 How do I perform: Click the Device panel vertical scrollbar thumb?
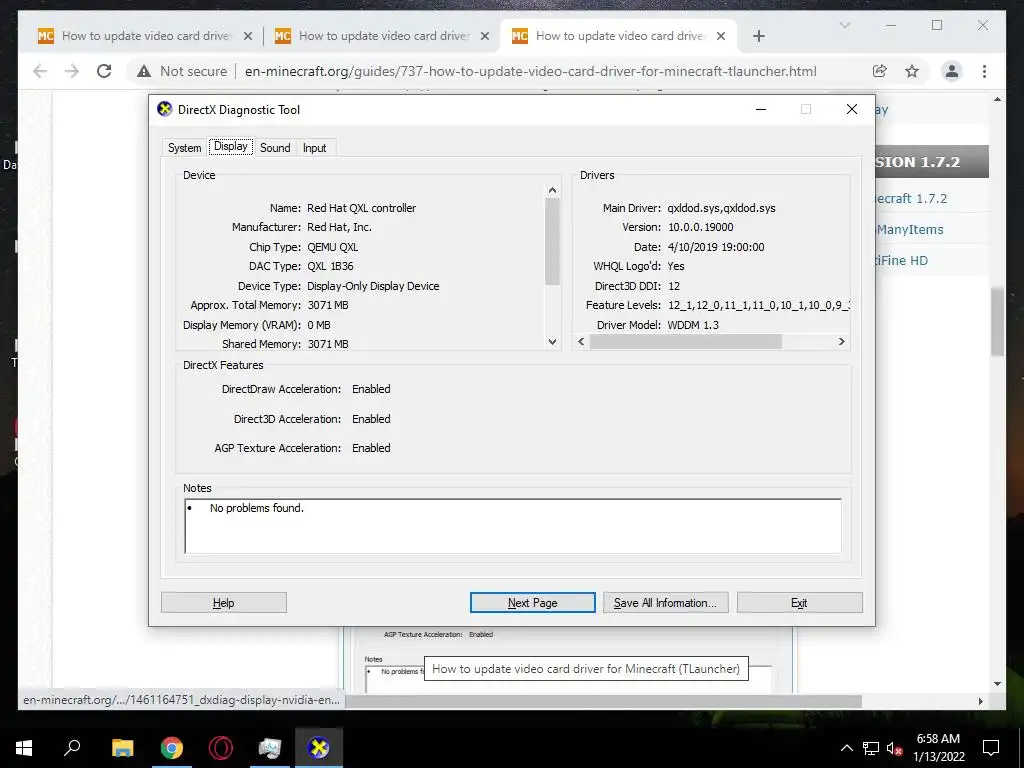click(x=552, y=241)
